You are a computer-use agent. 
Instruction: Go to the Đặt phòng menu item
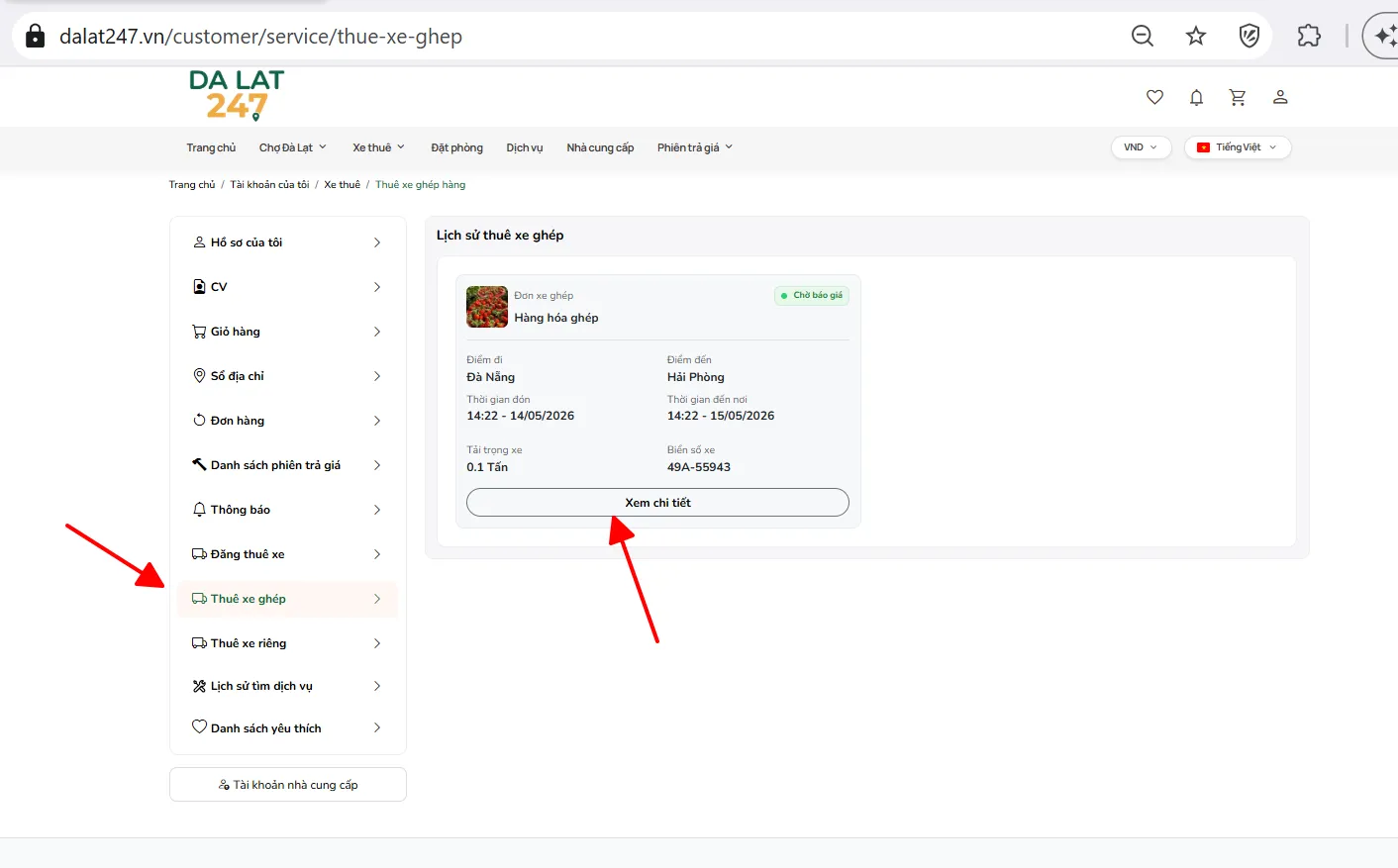point(457,147)
